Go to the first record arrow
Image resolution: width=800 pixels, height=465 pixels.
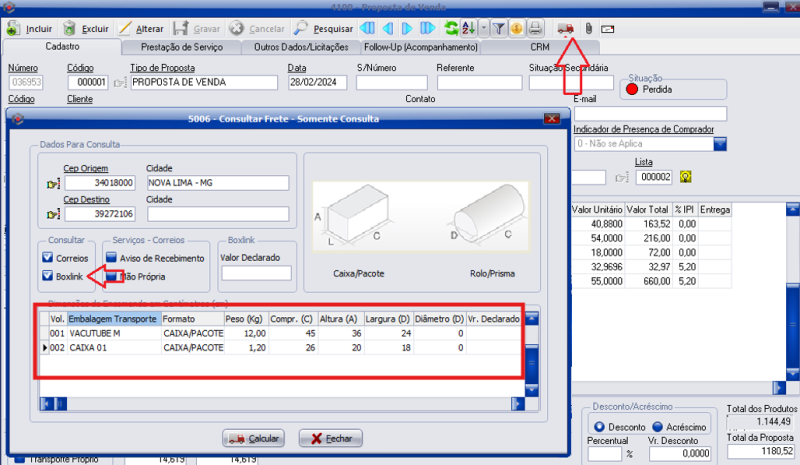click(x=366, y=27)
